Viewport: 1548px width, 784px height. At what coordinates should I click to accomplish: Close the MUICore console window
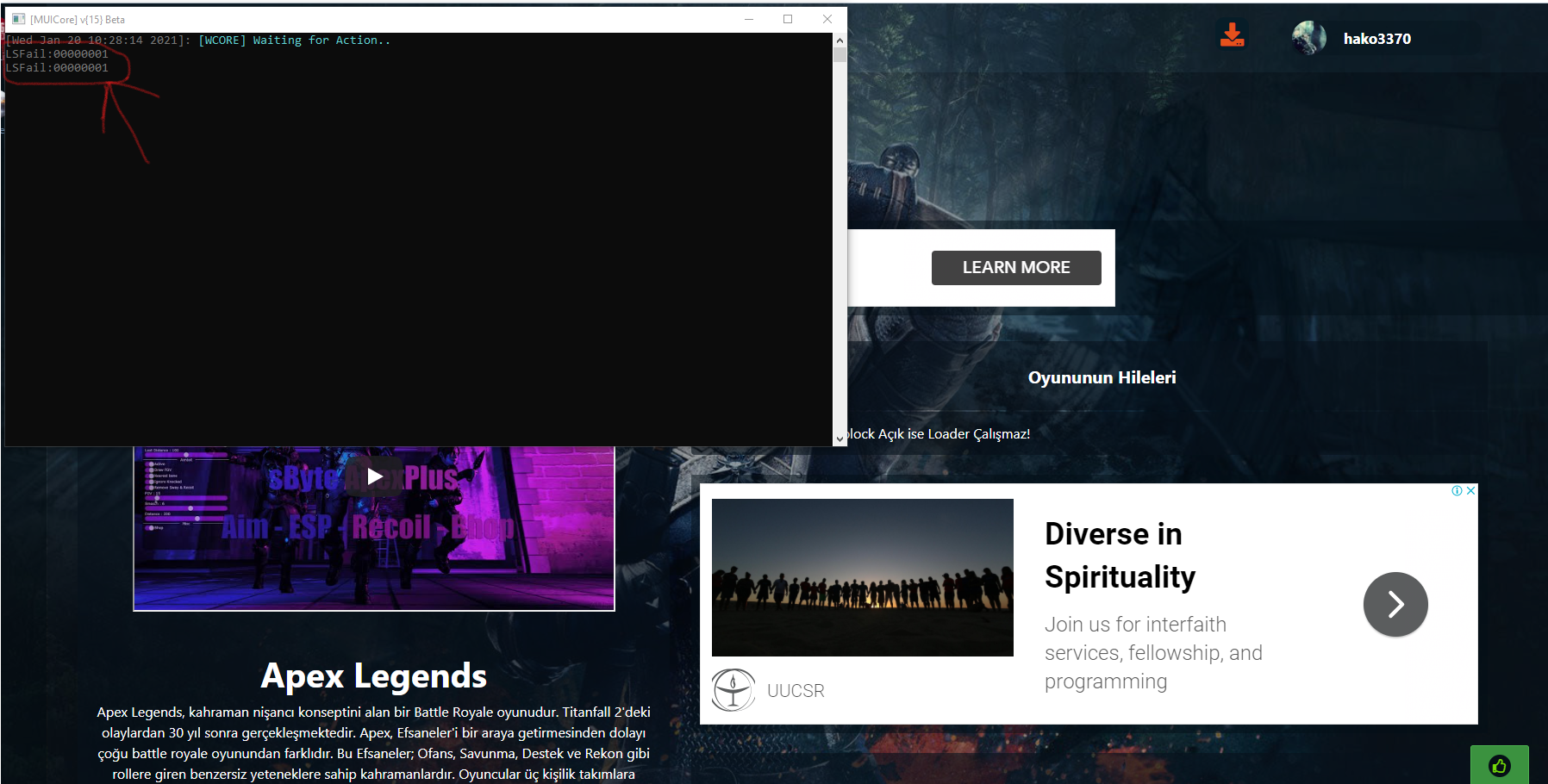tap(827, 19)
